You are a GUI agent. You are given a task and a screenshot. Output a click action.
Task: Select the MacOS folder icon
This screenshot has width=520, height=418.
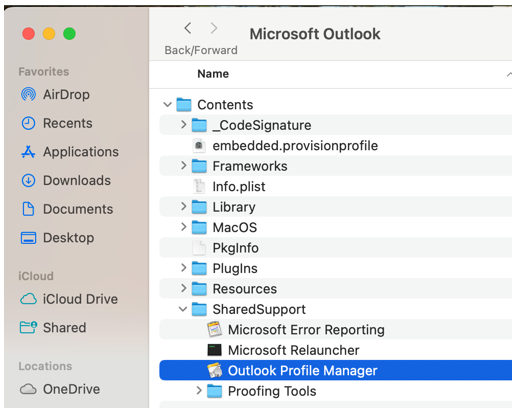tap(199, 227)
